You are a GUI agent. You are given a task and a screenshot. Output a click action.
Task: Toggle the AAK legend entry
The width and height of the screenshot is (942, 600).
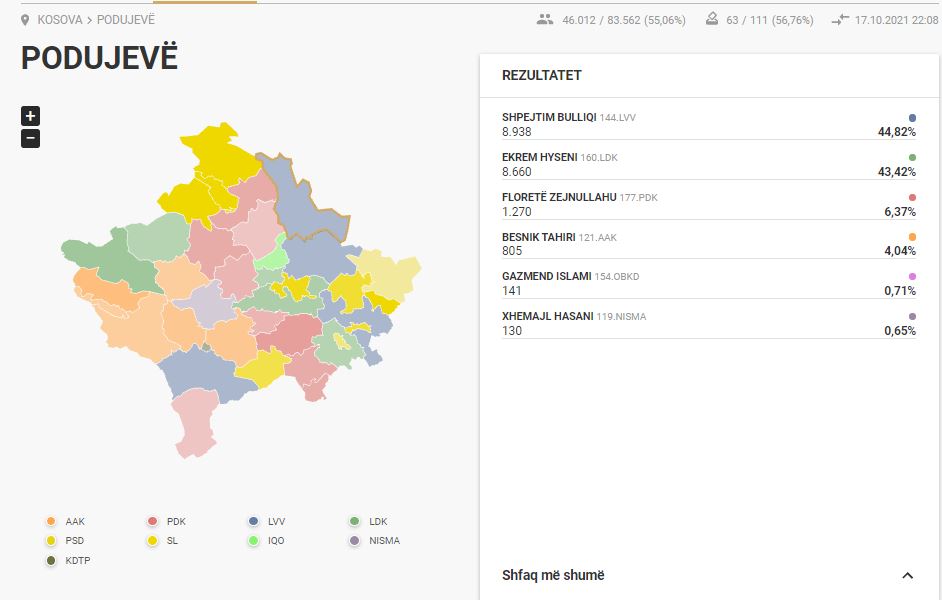click(x=66, y=521)
